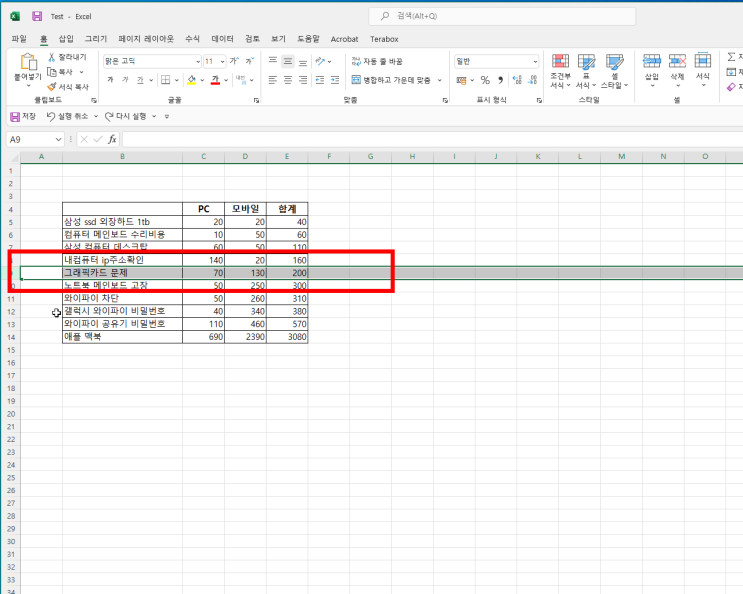Viewport: 743px width, 594px height.
Task: Click the decrease decimal icon
Action: (533, 80)
